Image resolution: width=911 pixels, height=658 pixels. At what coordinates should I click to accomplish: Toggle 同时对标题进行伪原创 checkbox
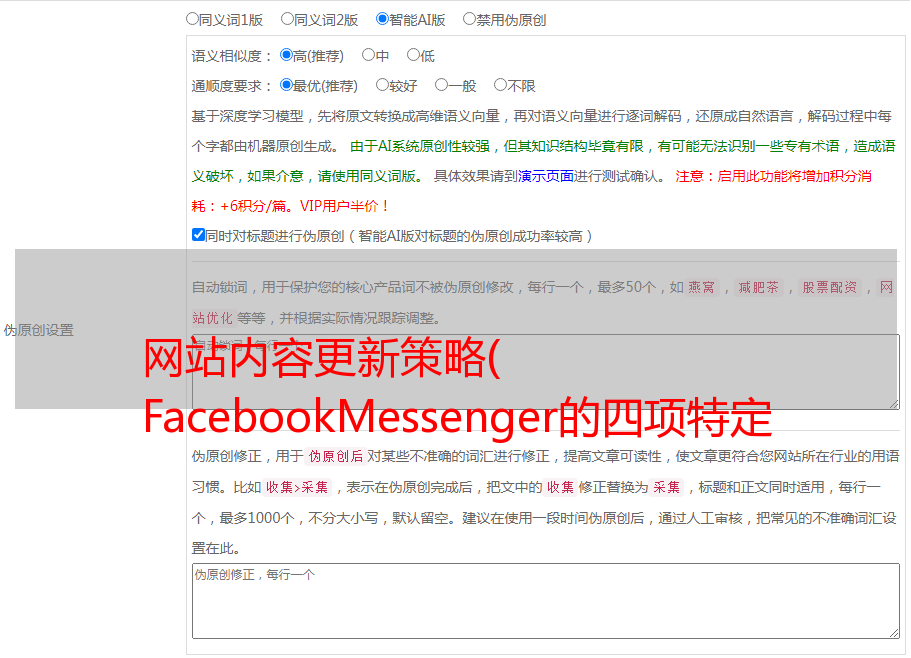pos(198,235)
